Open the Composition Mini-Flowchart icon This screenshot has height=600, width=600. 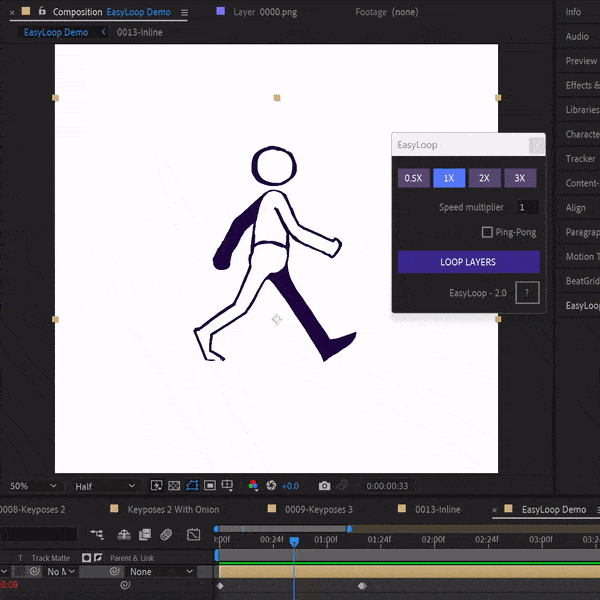coord(97,534)
